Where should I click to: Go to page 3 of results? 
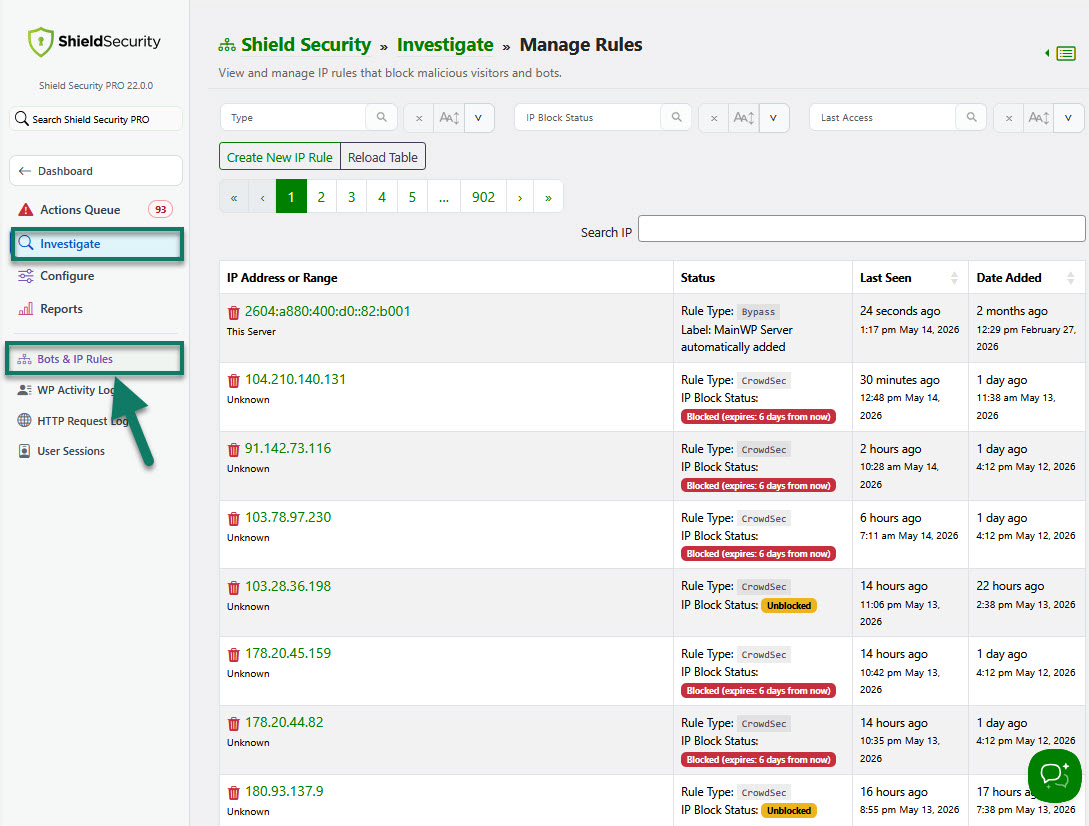pyautogui.click(x=351, y=197)
